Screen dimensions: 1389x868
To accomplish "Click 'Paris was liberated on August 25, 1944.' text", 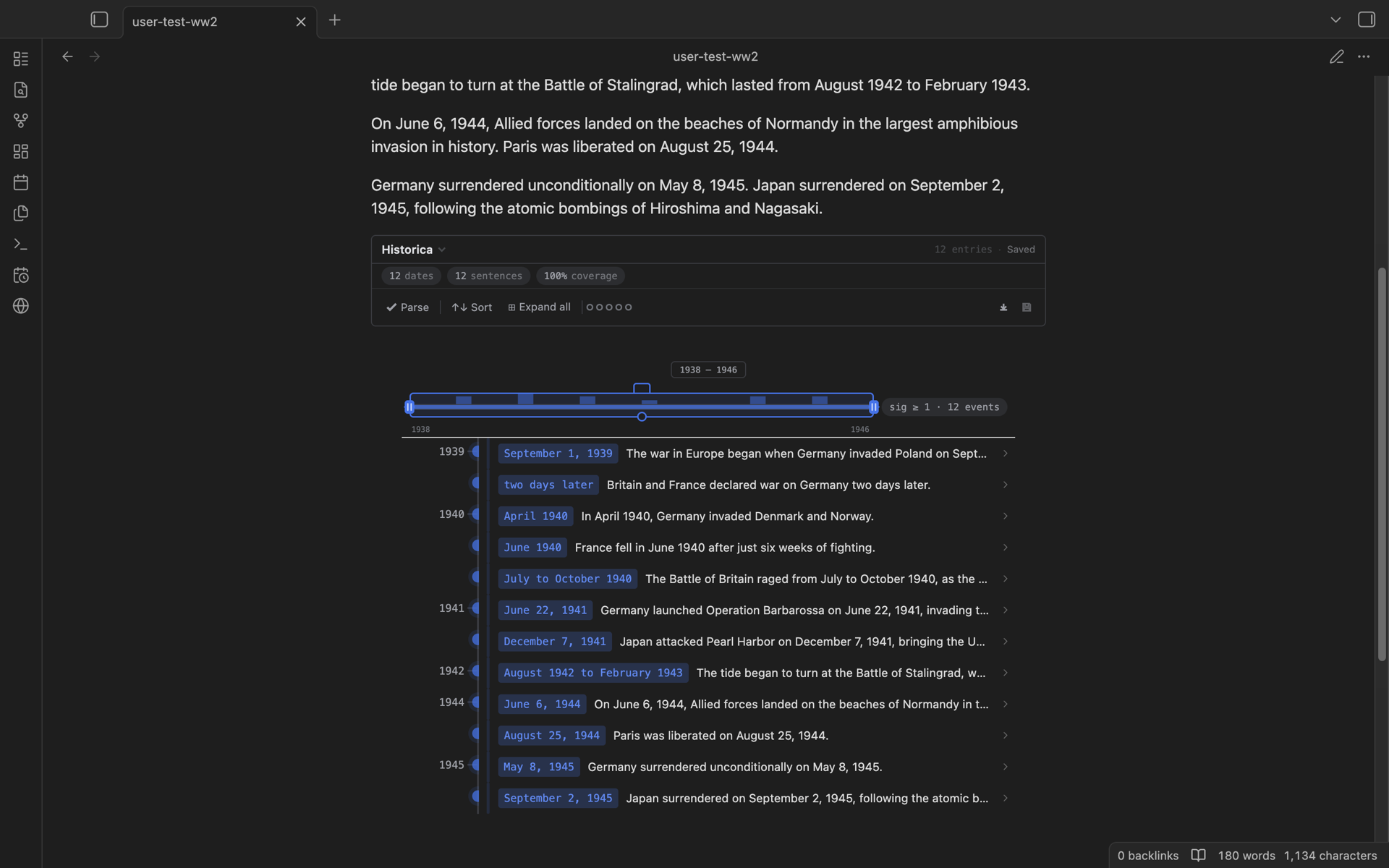I will 721,736.
